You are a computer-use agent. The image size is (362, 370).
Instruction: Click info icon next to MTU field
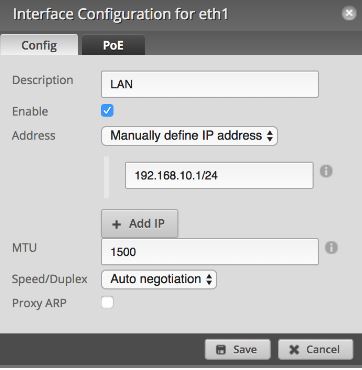pyautogui.click(x=331, y=248)
